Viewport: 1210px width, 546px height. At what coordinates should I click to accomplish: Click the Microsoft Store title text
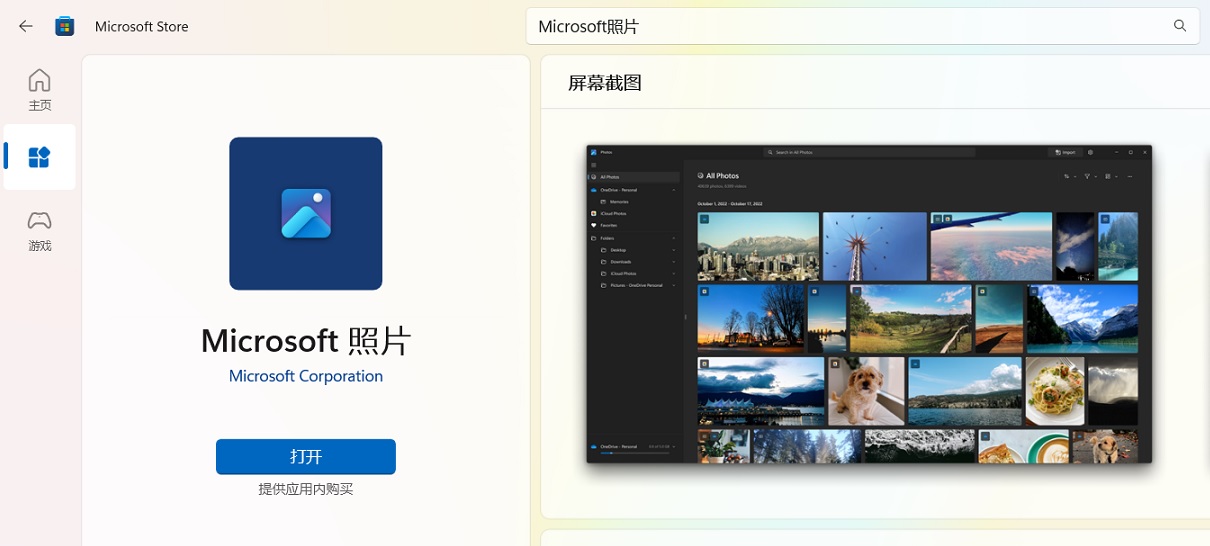(141, 27)
